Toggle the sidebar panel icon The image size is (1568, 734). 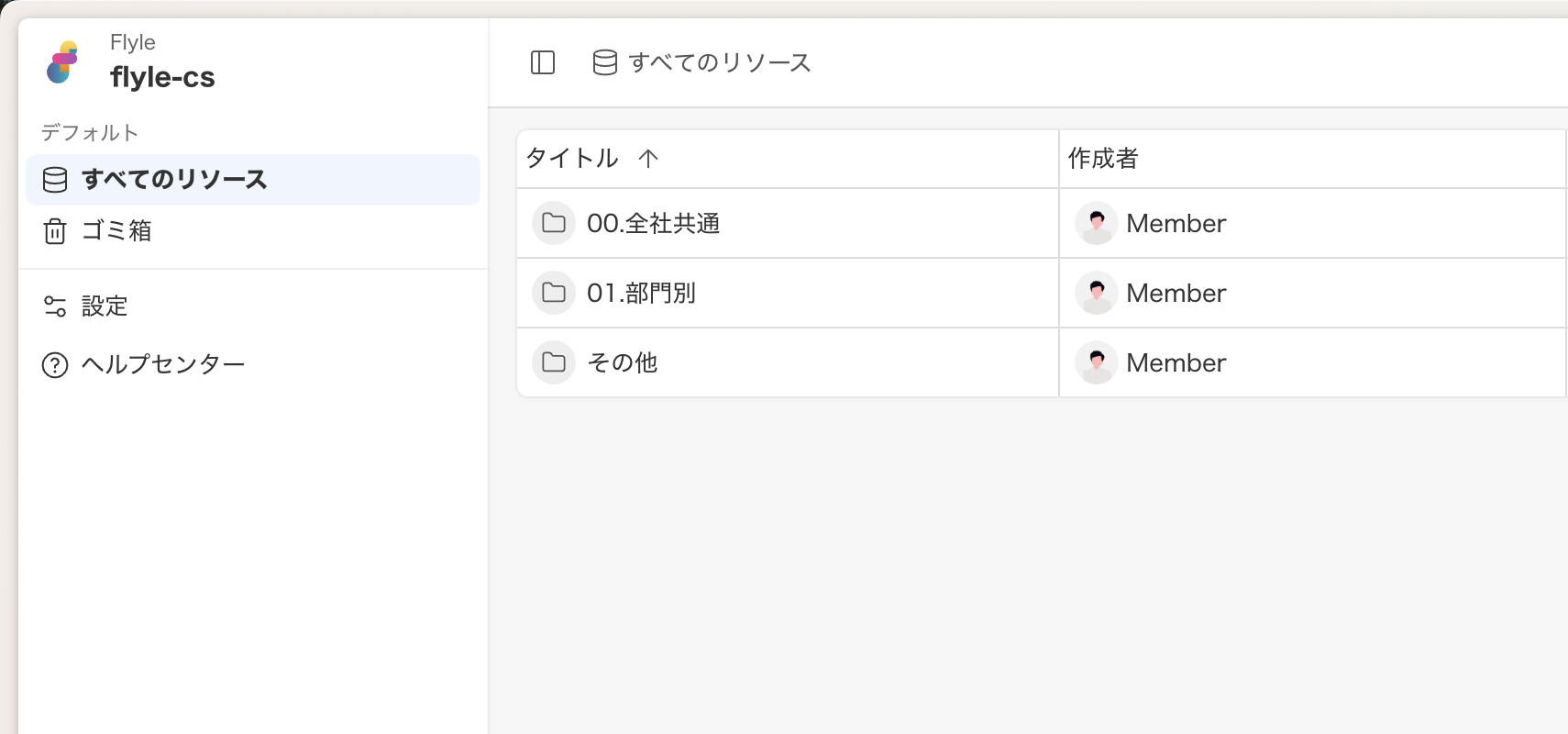pos(543,62)
